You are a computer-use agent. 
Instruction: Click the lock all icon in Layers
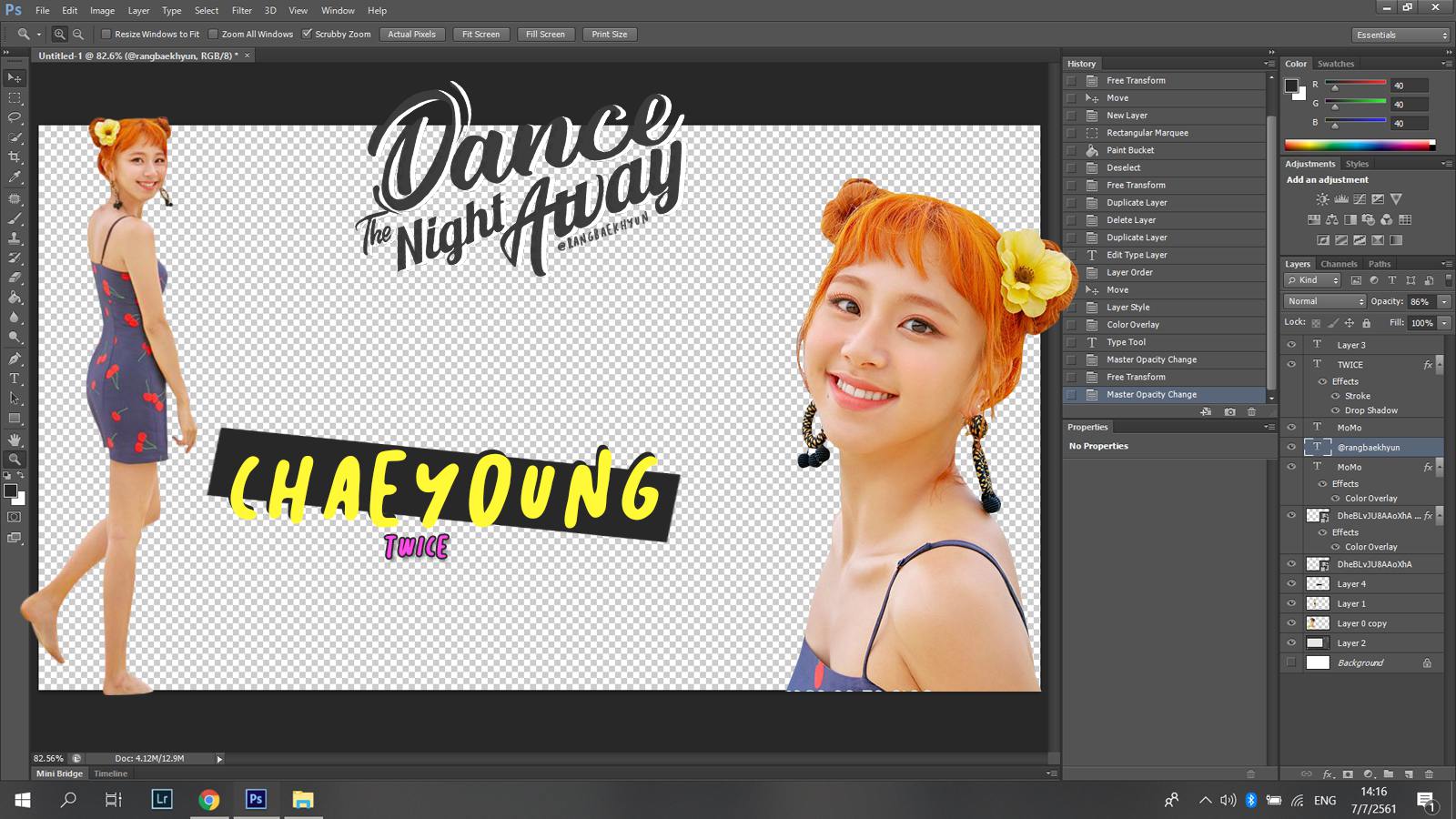pyautogui.click(x=1366, y=323)
